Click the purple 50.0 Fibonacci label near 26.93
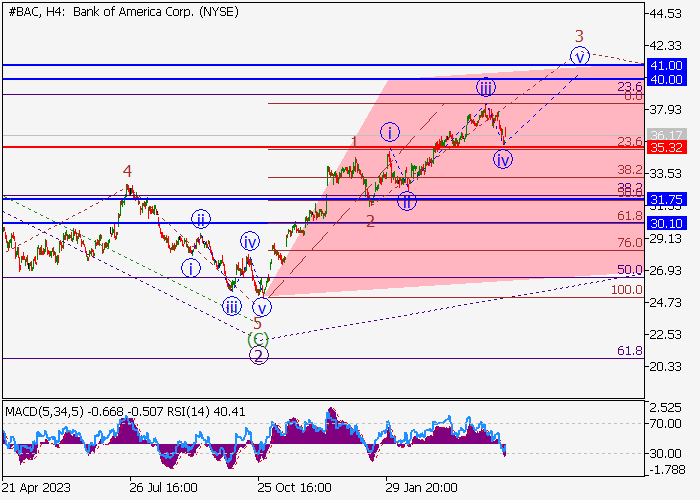This screenshot has height=500, width=700. coord(630,270)
